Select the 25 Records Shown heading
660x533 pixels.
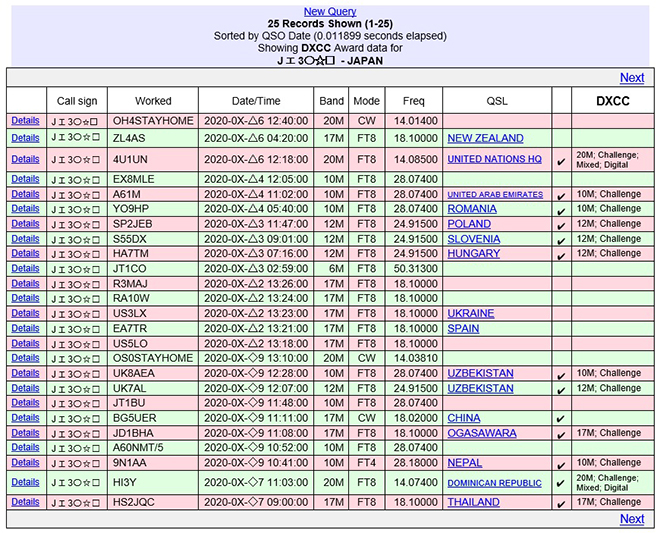tap(330, 24)
